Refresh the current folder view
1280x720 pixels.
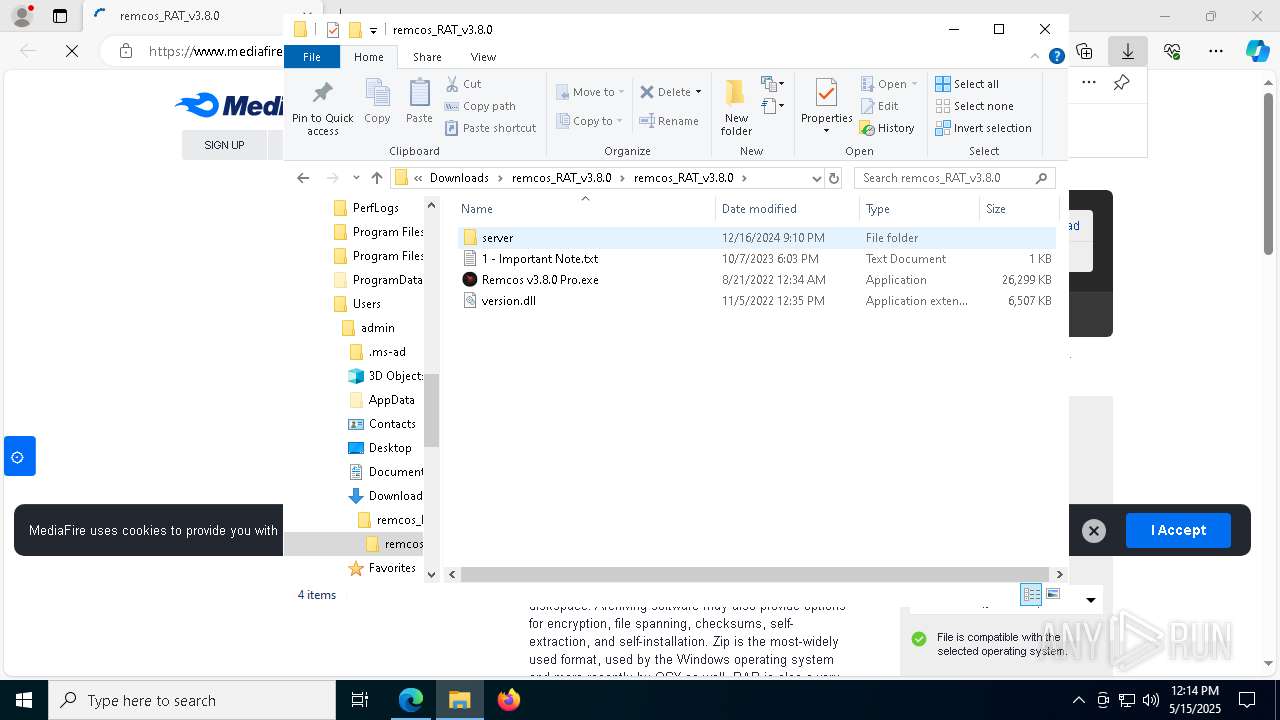click(x=835, y=178)
